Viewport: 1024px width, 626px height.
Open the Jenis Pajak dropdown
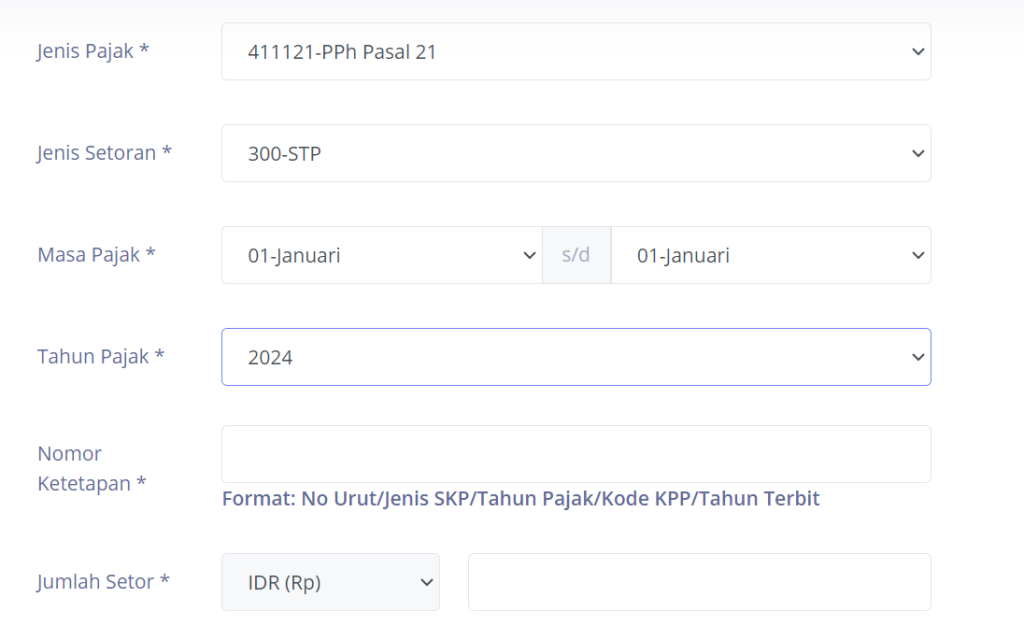pos(576,51)
